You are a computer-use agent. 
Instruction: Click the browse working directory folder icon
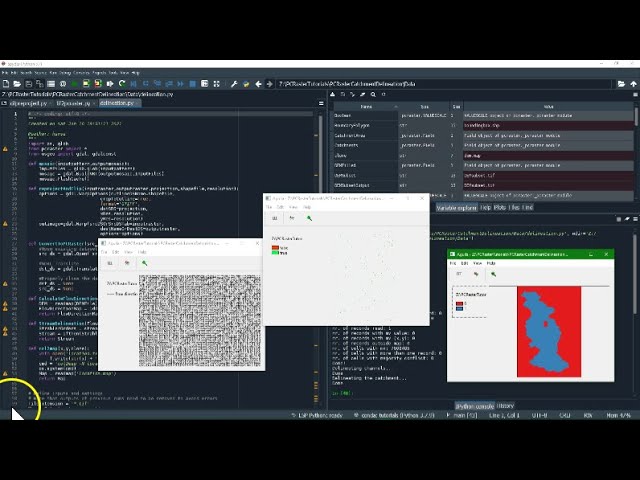pyautogui.click(x=621, y=84)
